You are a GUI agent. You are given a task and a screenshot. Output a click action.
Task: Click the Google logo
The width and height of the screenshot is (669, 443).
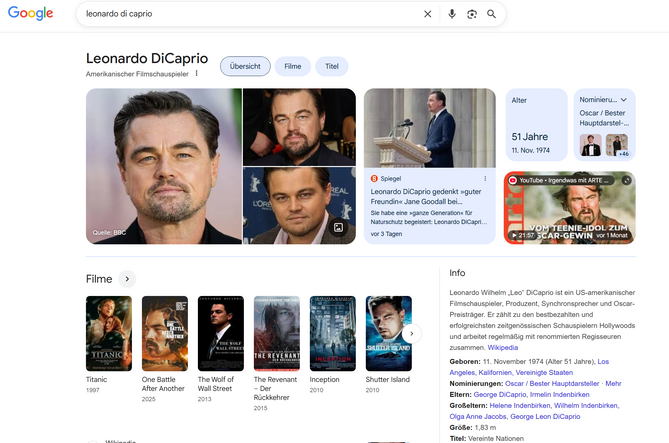pos(30,14)
